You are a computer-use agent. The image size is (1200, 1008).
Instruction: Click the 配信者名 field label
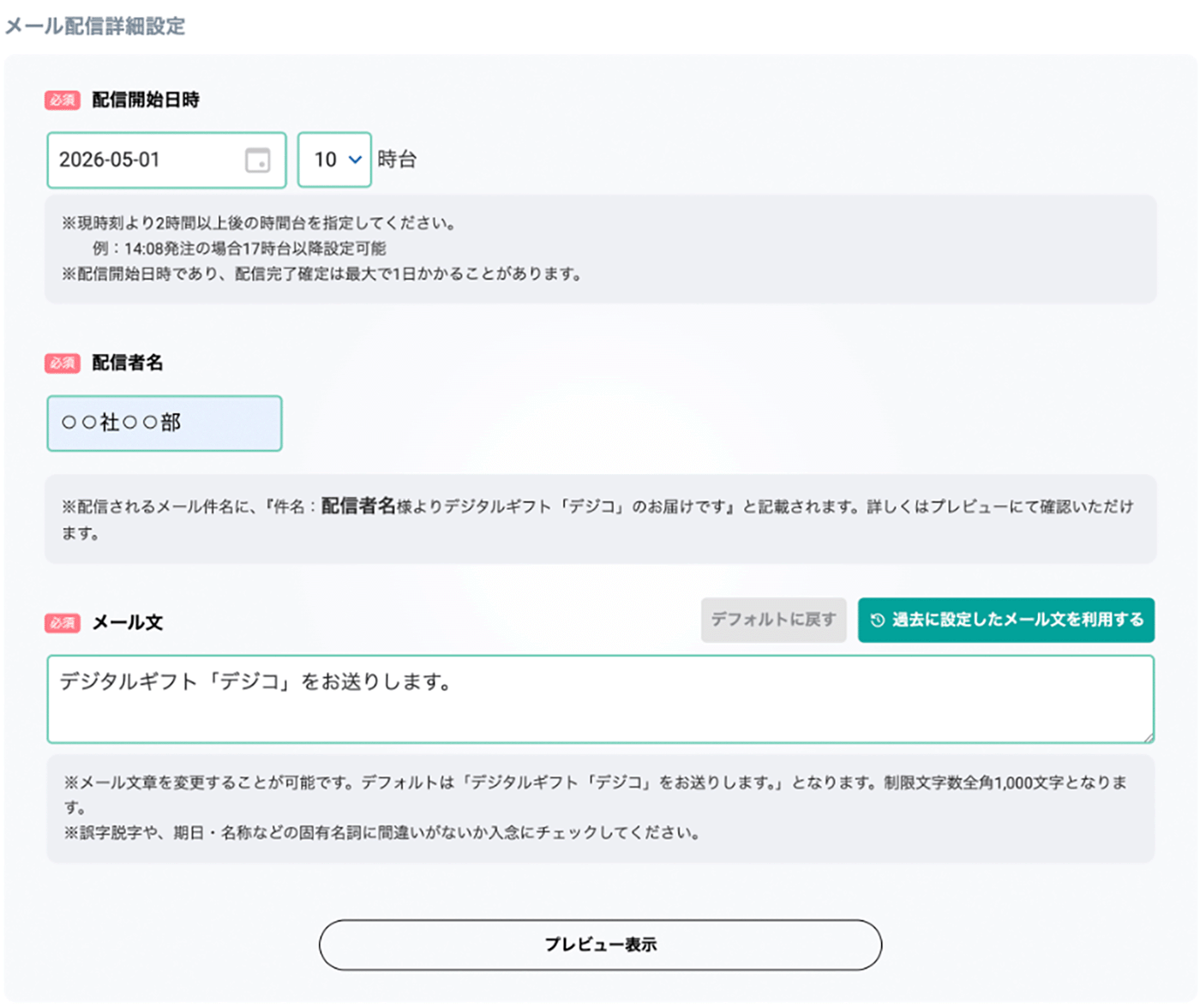click(x=128, y=363)
